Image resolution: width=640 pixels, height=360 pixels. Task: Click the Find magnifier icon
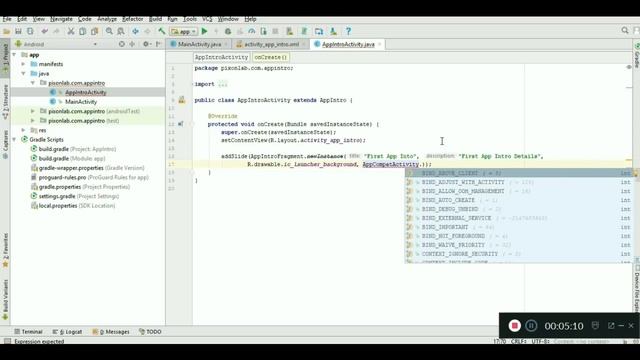point(109,31)
